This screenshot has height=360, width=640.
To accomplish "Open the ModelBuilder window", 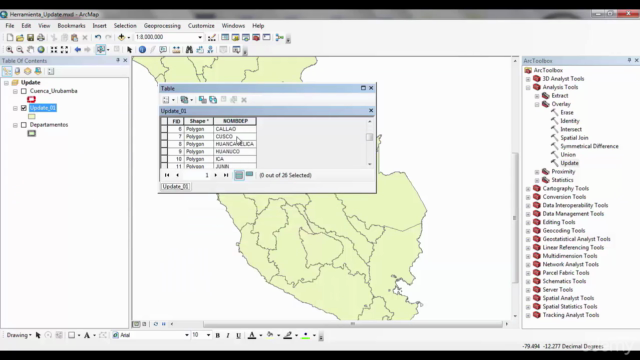I will [x=279, y=38].
